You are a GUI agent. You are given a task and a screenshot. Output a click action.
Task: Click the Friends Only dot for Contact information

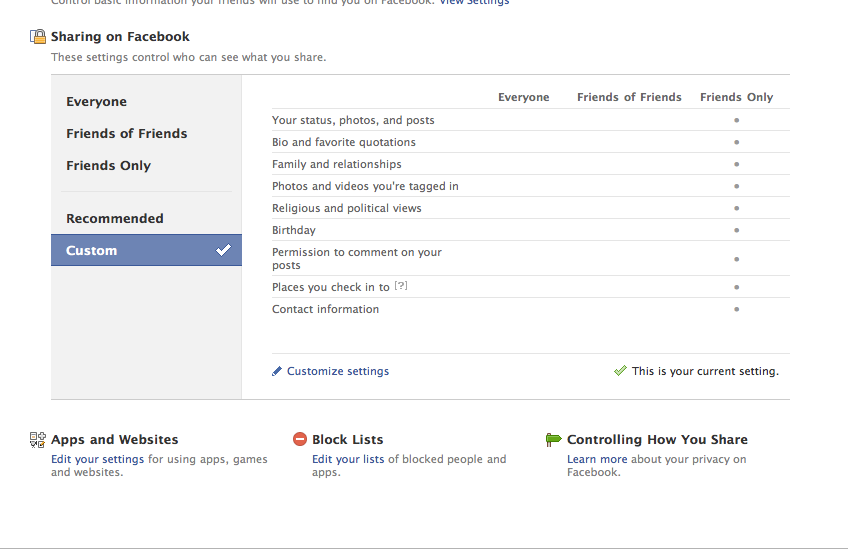737,309
